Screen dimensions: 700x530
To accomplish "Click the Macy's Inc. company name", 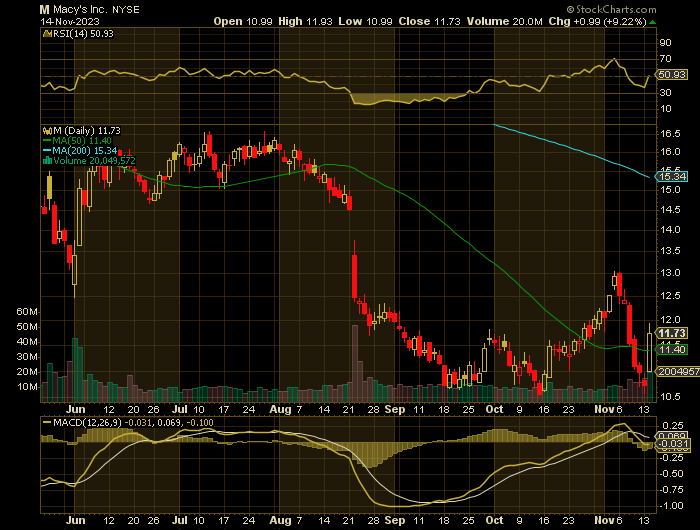I will (82, 9).
